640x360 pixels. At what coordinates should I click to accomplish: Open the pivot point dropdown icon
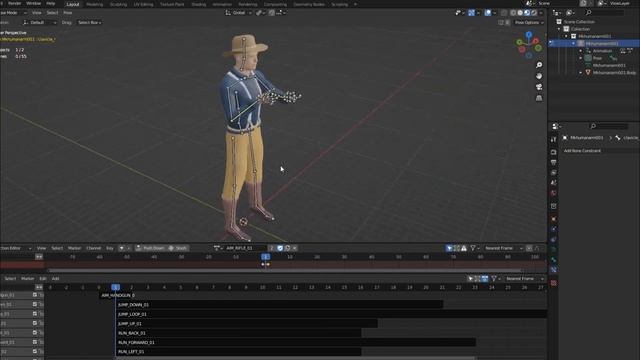(260, 13)
